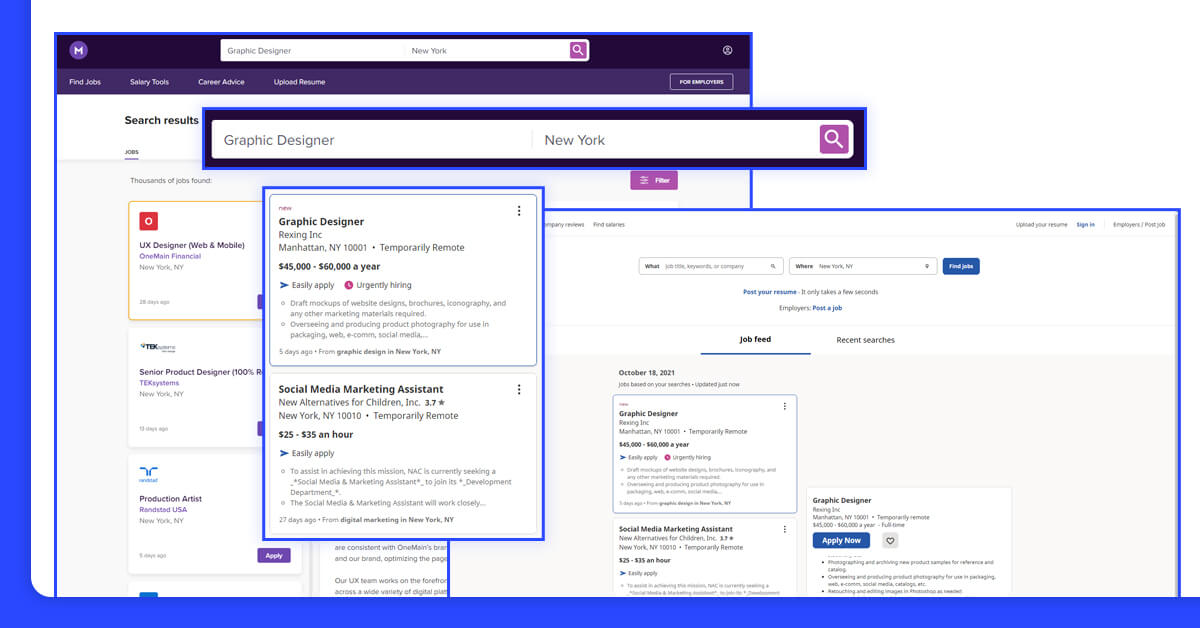Open Career Advice in Monster navigation

click(221, 82)
